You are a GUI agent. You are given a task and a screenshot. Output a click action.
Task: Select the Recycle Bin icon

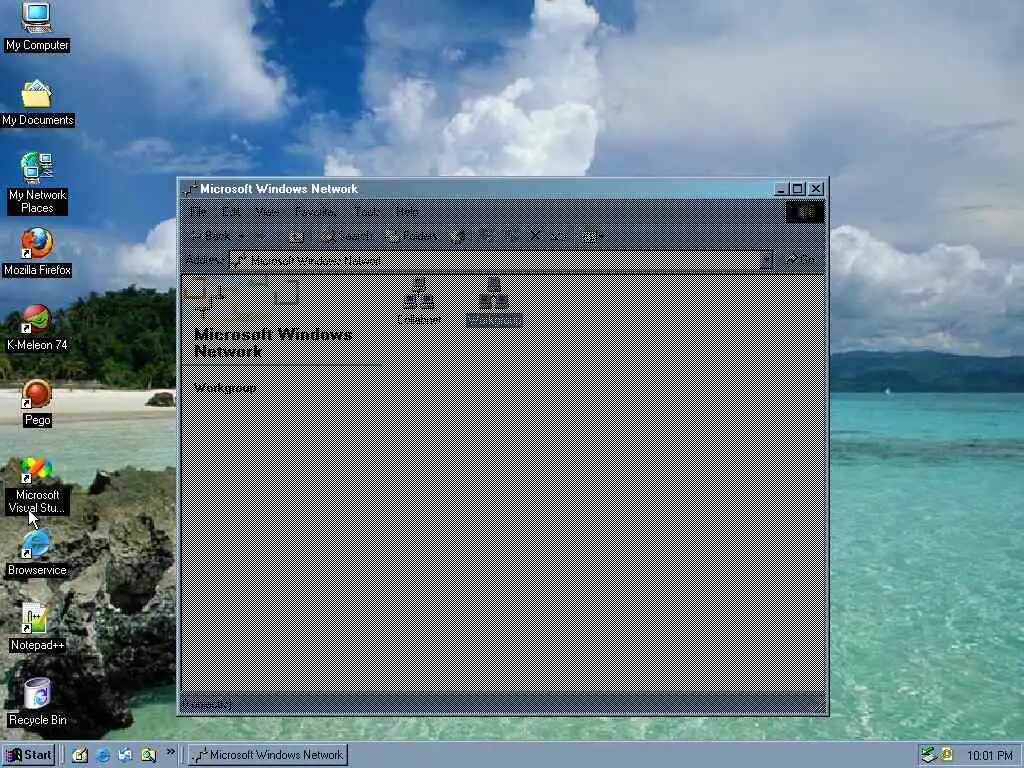[37, 703]
